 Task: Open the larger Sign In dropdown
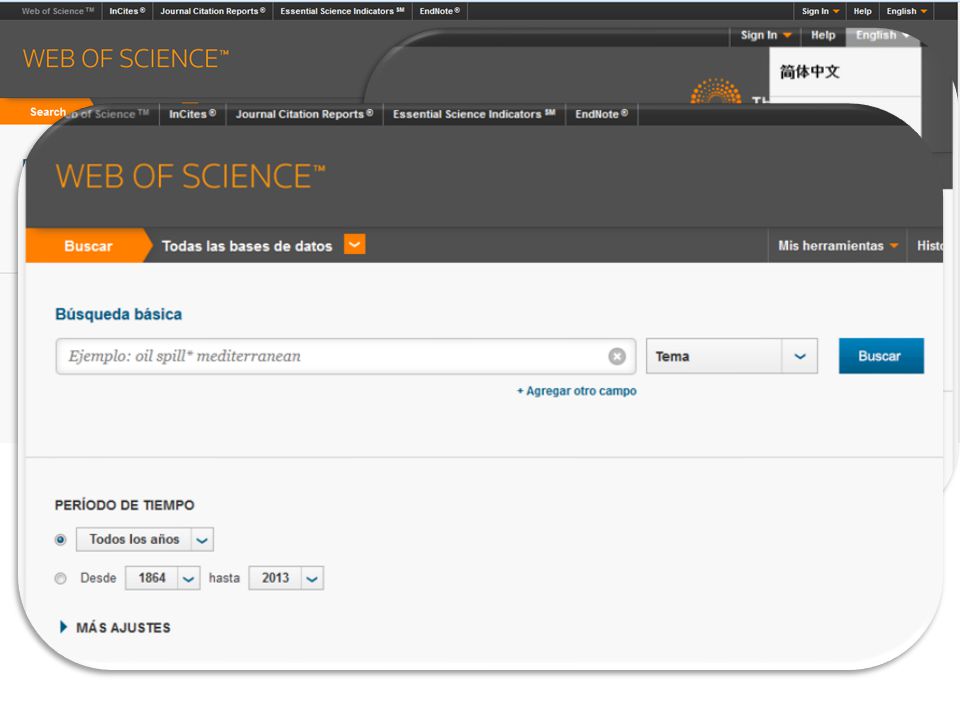tap(765, 35)
